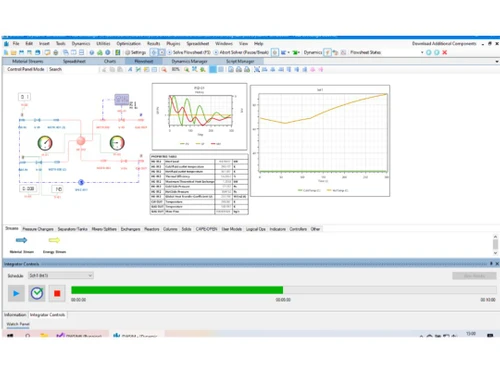Open the Optimization menu
Image resolution: width=500 pixels, height=375 pixels.
129,44
